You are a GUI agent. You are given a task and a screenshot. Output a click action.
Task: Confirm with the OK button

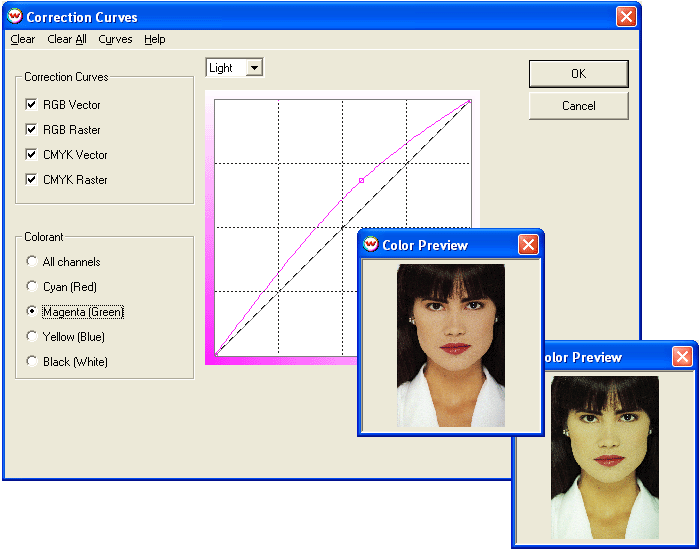[579, 74]
